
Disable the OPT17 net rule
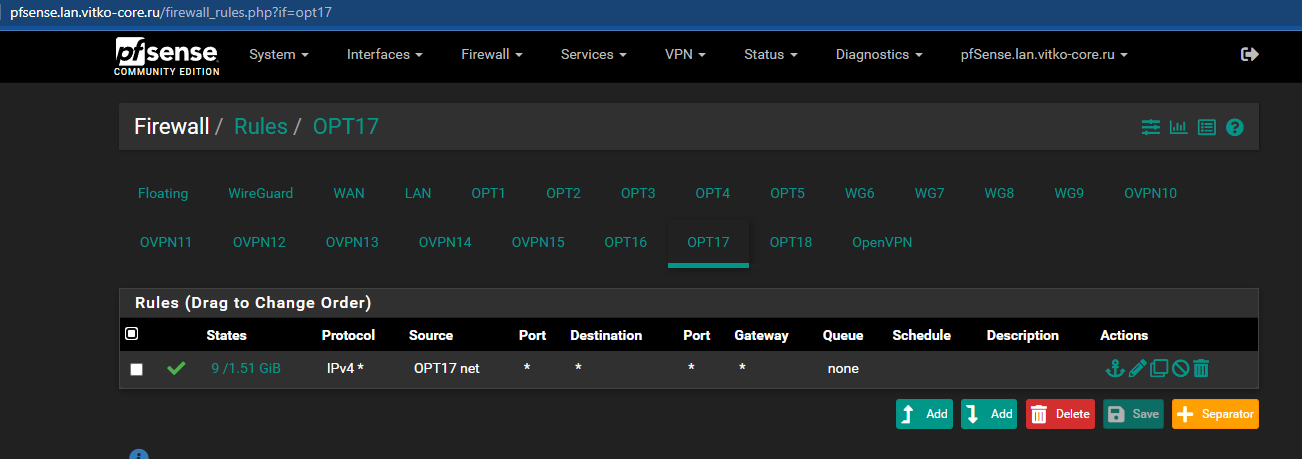(1180, 369)
